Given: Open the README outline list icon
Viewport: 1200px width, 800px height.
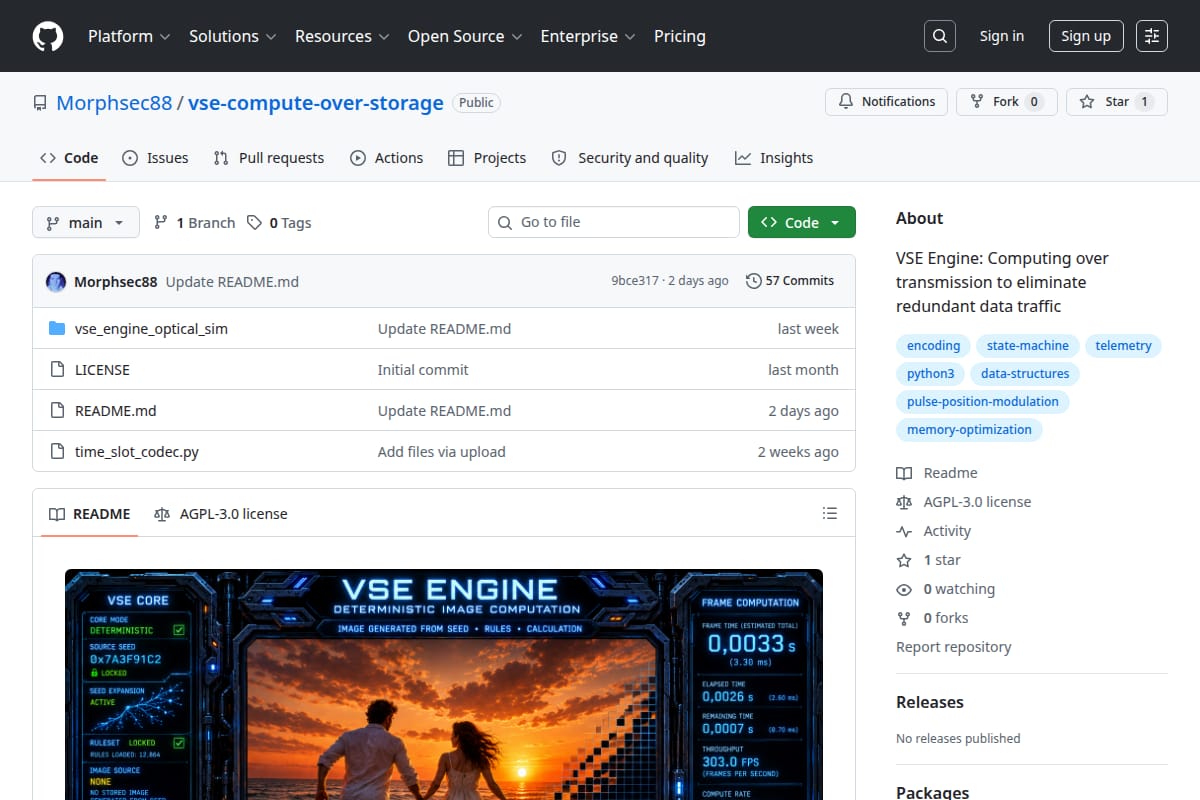Looking at the screenshot, I should tap(829, 514).
